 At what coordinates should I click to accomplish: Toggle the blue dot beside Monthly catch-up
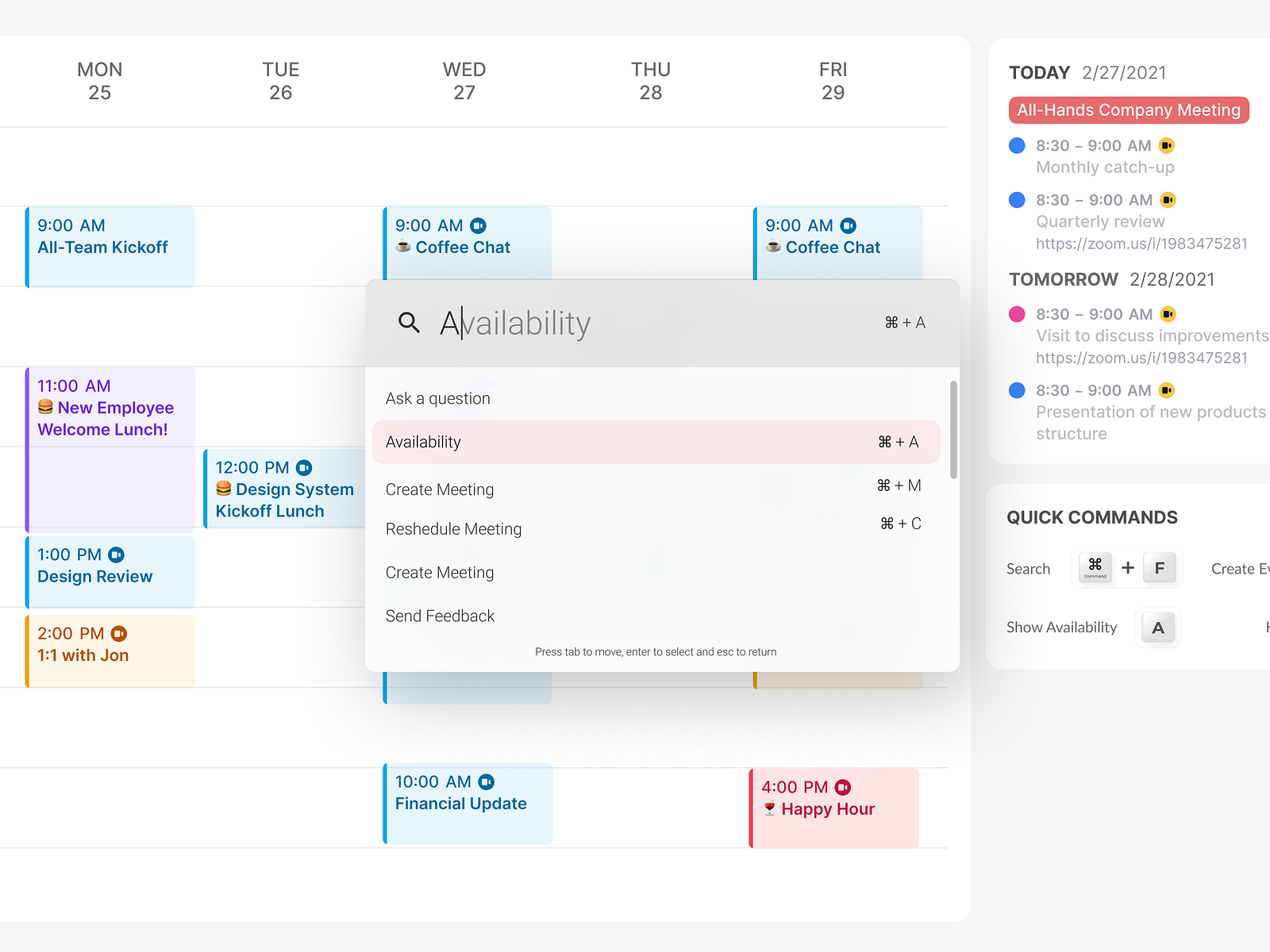click(x=1016, y=145)
